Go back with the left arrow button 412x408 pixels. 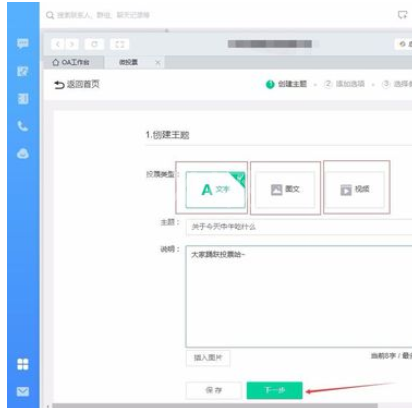click(x=58, y=44)
